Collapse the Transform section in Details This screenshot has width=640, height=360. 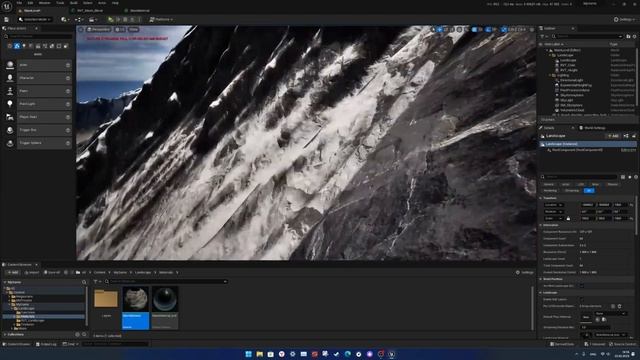tap(541, 198)
